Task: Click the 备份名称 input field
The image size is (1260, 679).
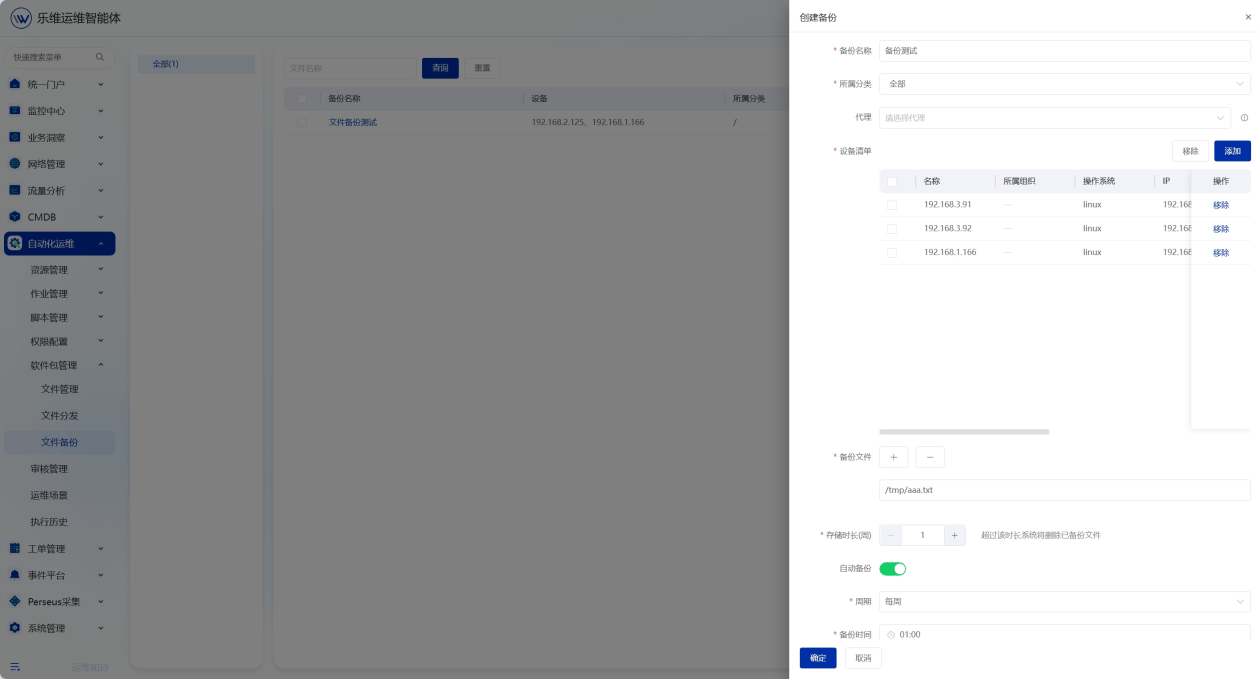Action: tap(1064, 50)
